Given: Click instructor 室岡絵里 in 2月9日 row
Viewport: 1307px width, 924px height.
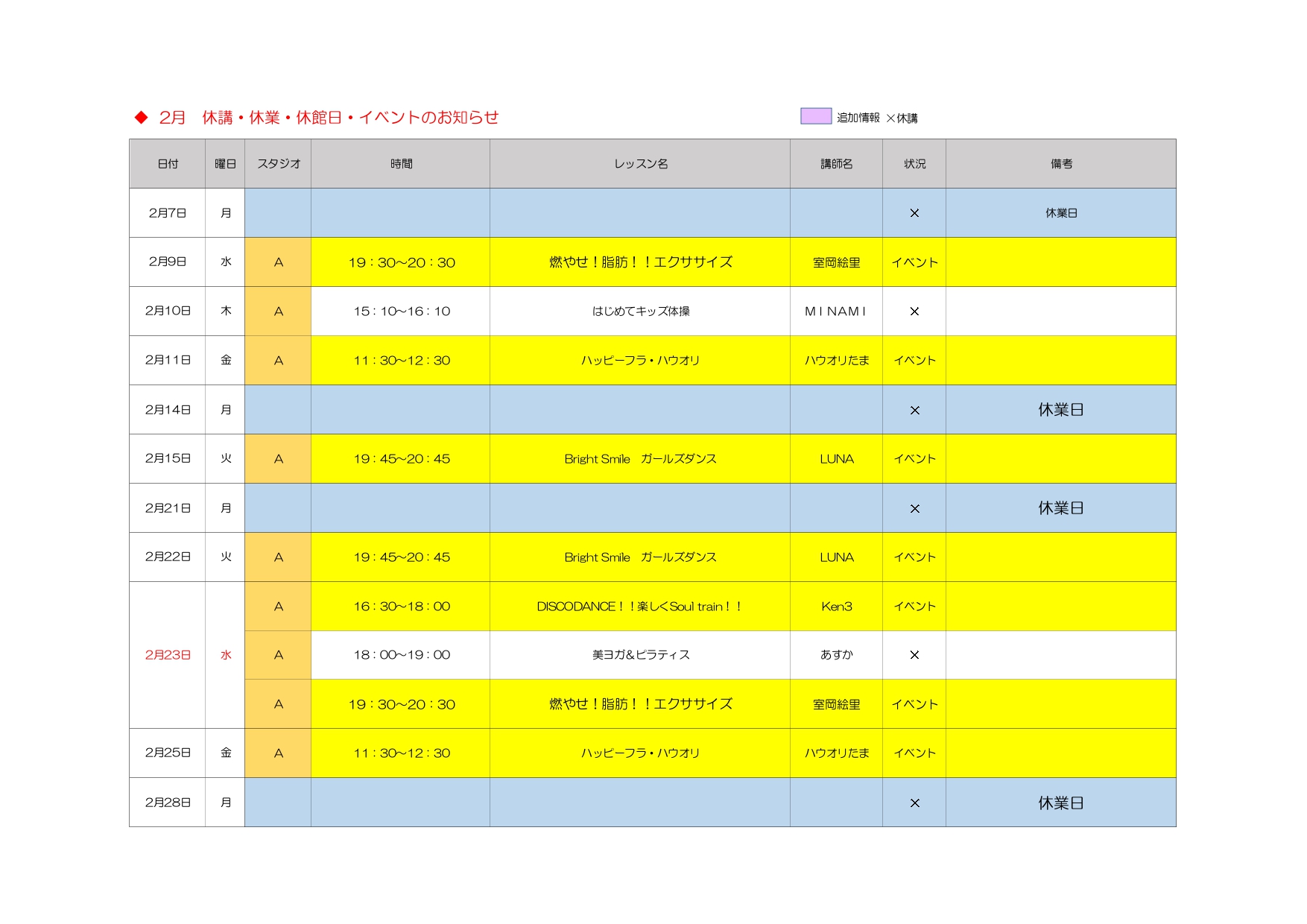Looking at the screenshot, I should tap(837, 262).
